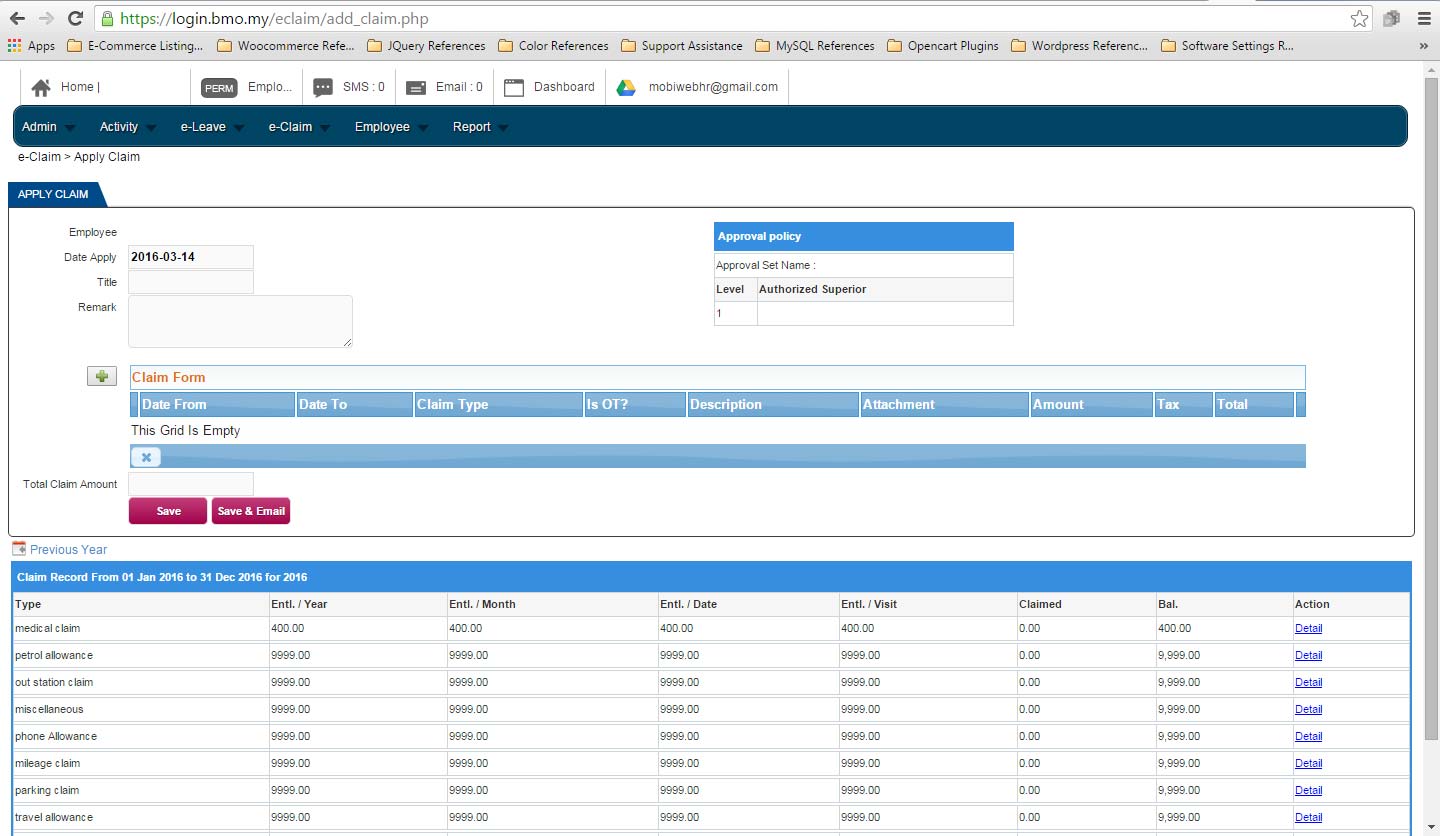Show more bookmarks with double chevron
This screenshot has width=1440, height=836.
[1423, 46]
